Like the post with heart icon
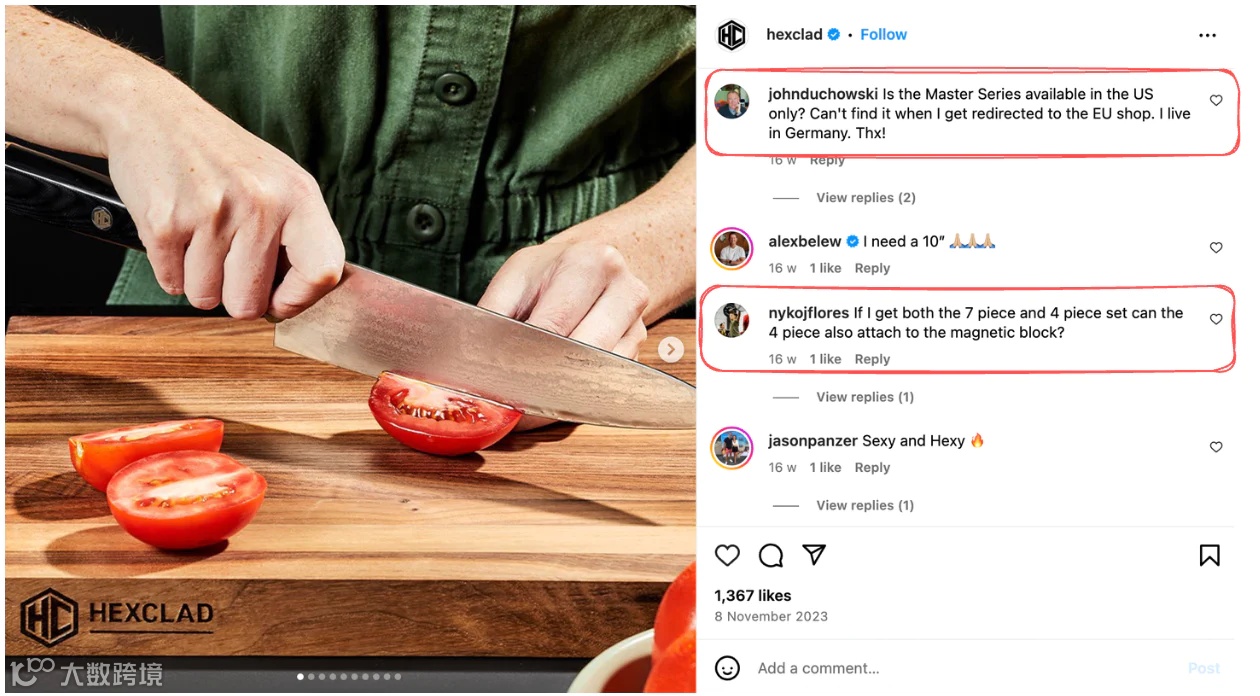Screen dimensions: 1260x696 pos(727,555)
